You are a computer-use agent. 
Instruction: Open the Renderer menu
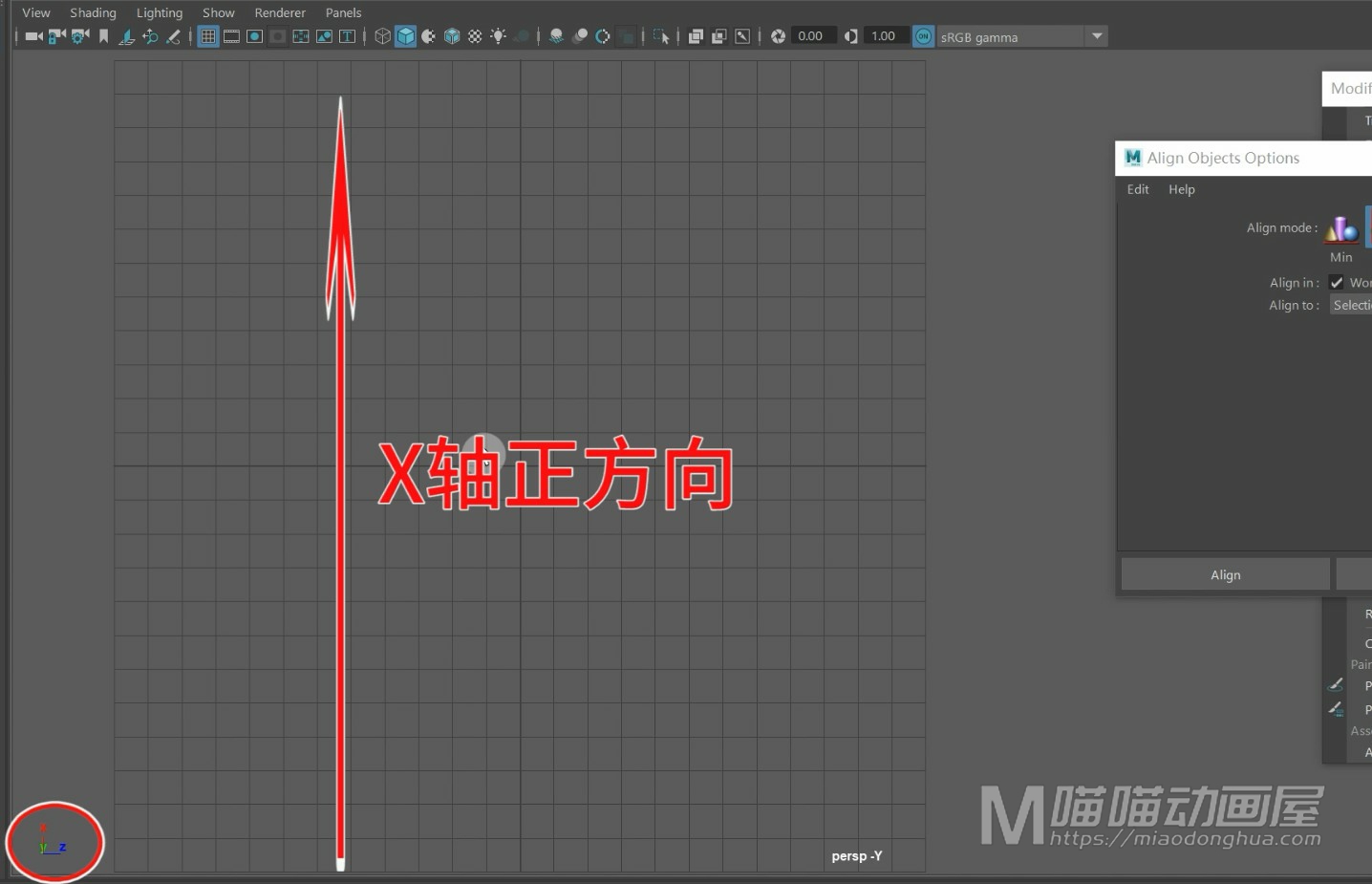point(280,12)
